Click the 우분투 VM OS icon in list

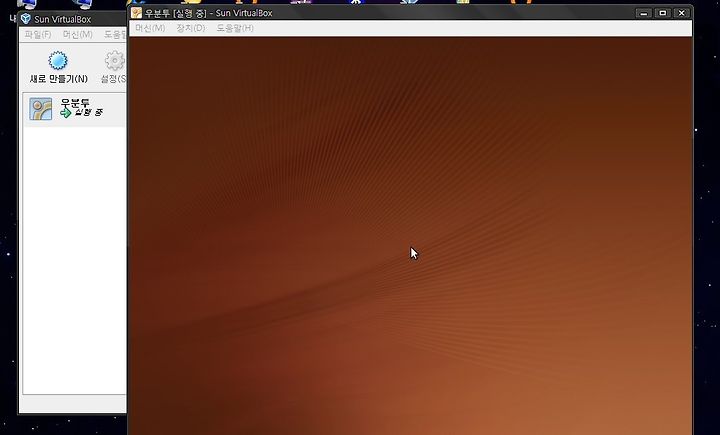40,109
